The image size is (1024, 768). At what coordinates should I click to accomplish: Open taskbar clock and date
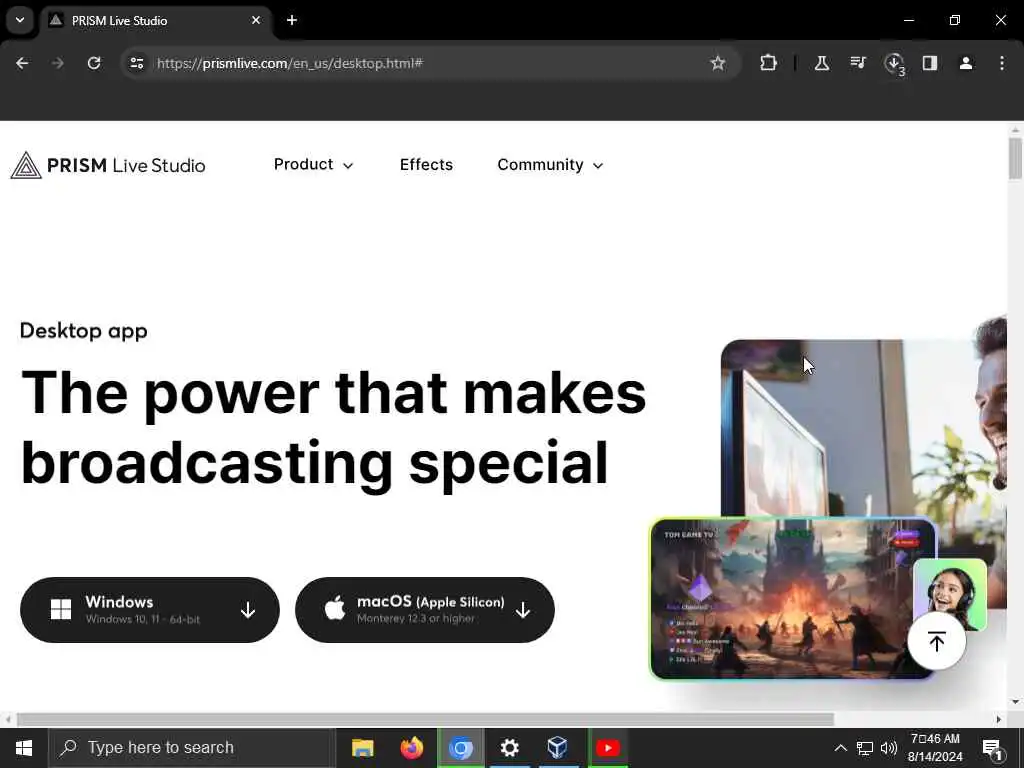click(935, 748)
